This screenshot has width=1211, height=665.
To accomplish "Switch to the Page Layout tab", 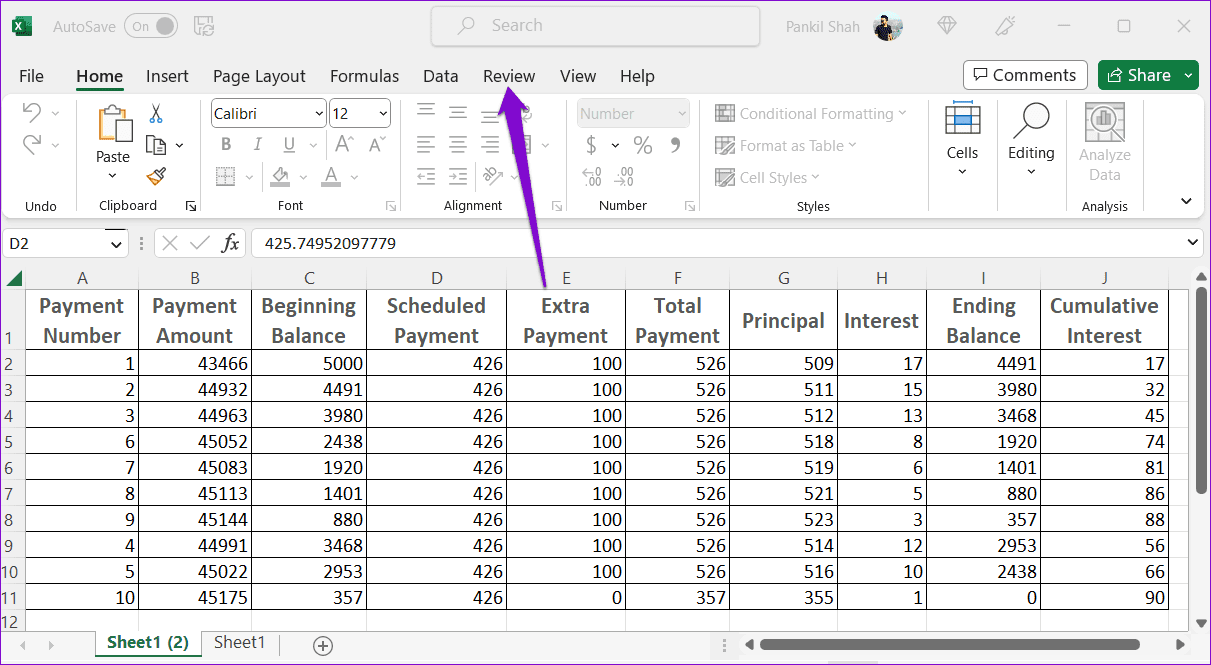I will [x=259, y=76].
